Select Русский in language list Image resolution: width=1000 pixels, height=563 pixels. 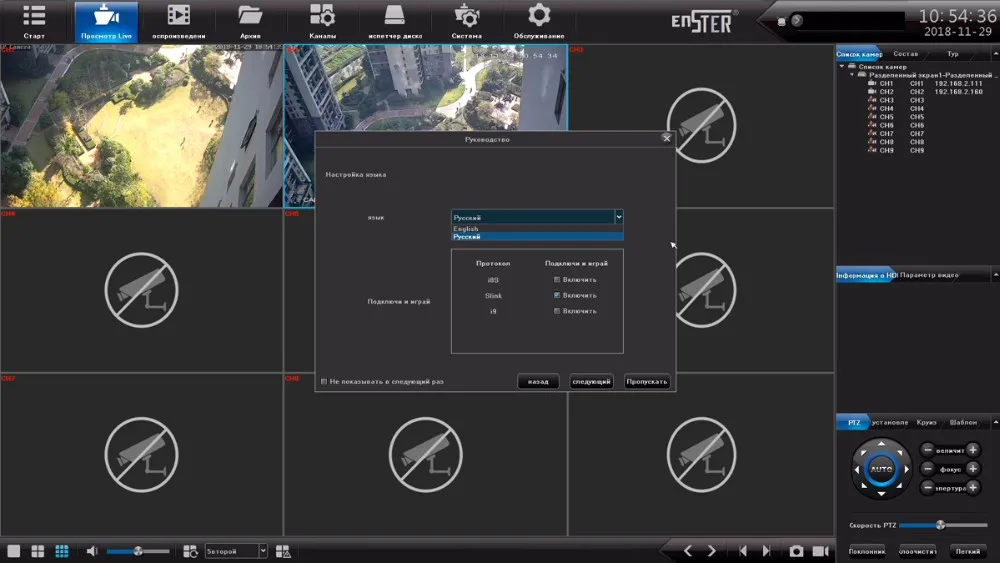pyautogui.click(x=537, y=237)
